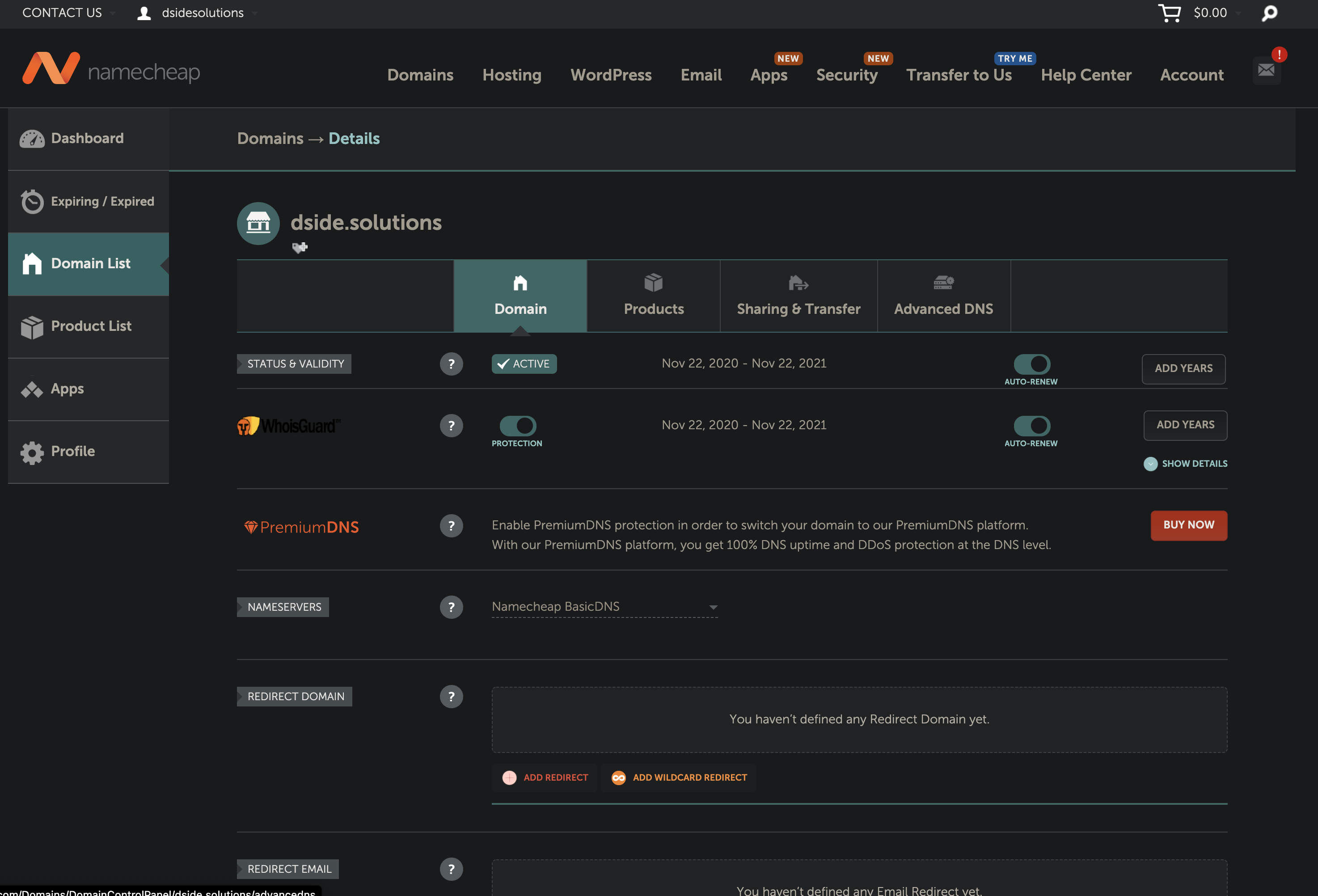Screen dimensions: 1318x896
Task: Open help for Redirect Email row
Action: [452, 869]
